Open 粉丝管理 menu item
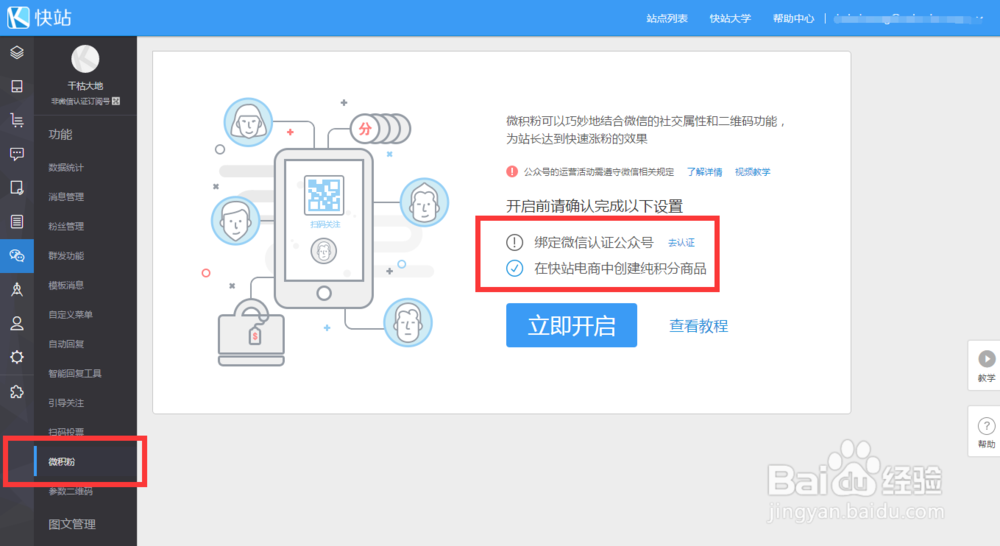Viewport: 1000px width, 546px height. click(66, 226)
